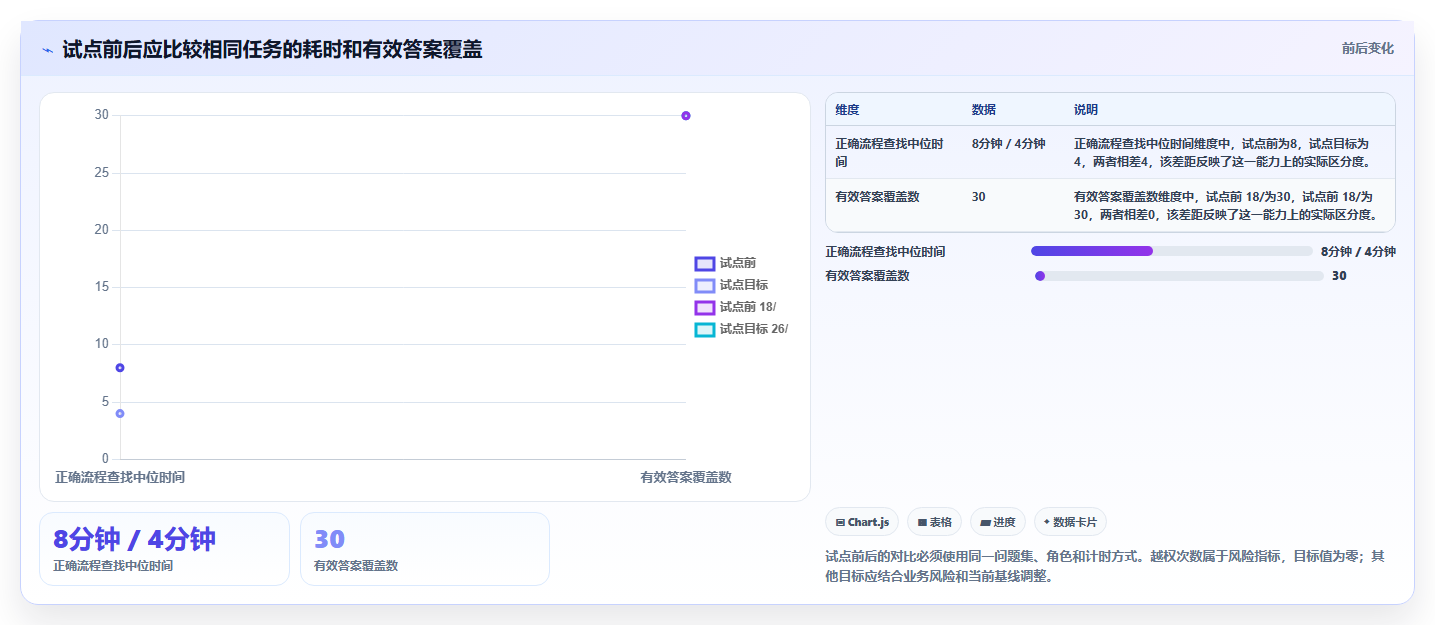Select the 表格 chip
1435x625 pixels.
(x=934, y=522)
